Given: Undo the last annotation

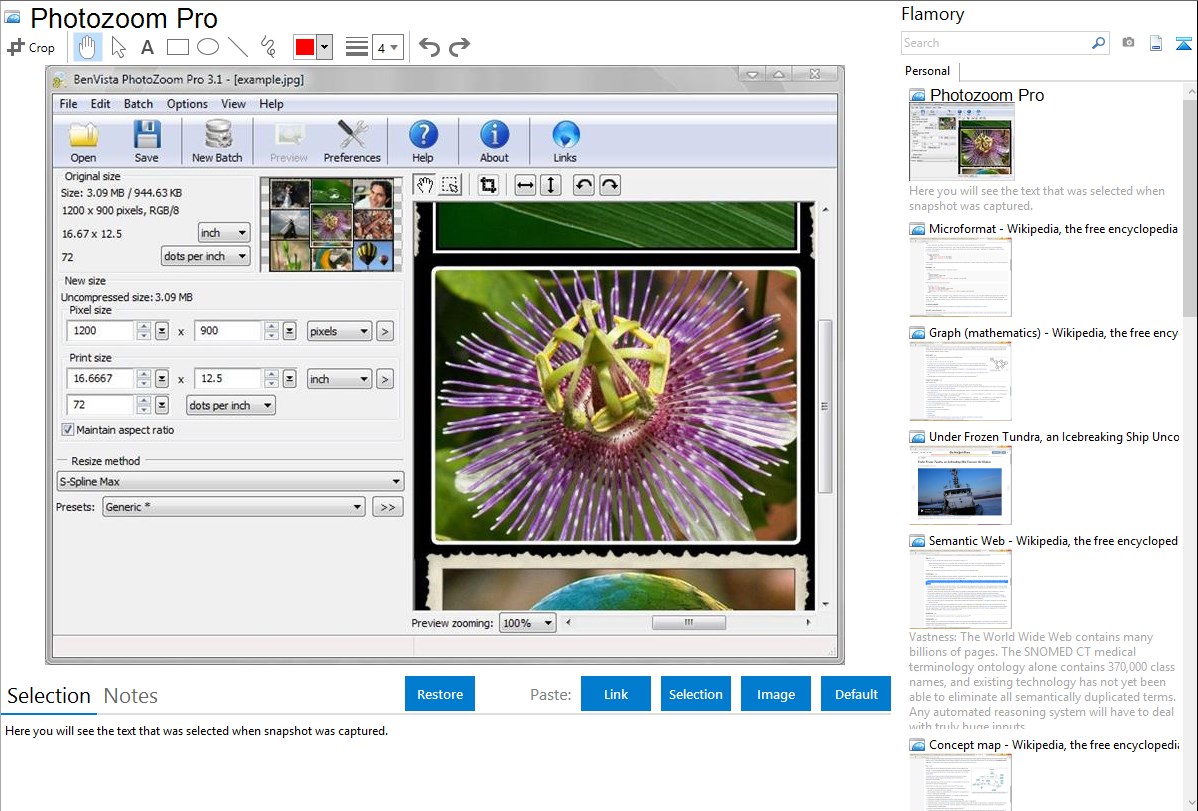Looking at the screenshot, I should [x=429, y=47].
